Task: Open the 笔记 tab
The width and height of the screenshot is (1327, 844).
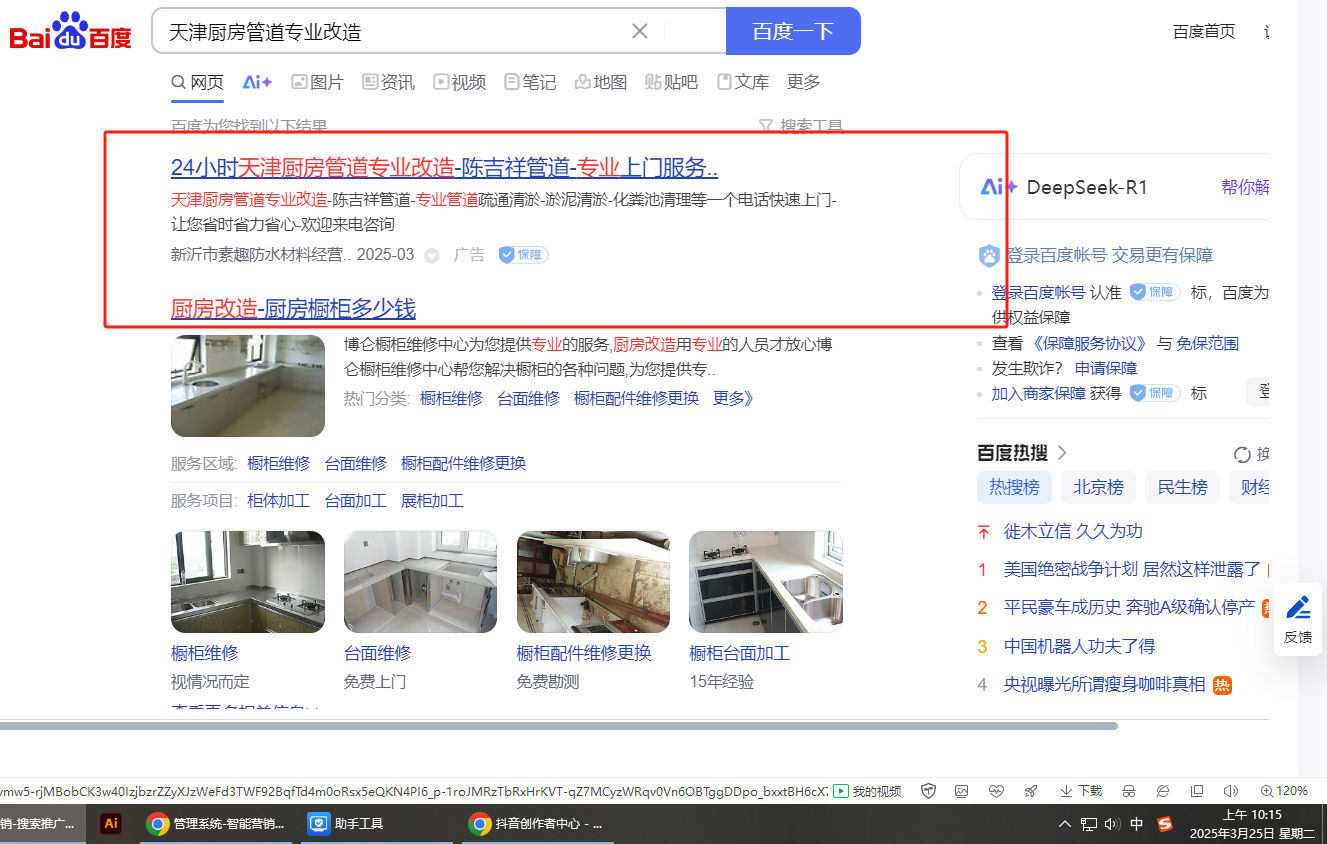Action: (x=530, y=82)
